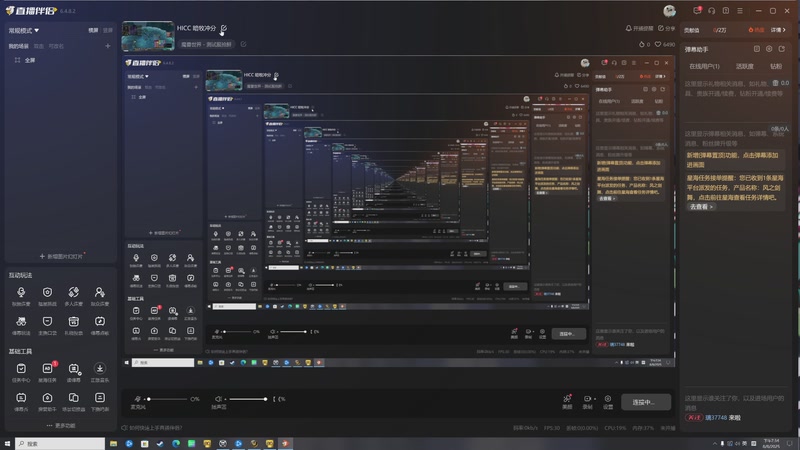
Task: Open the screen switch tool icon
Action: click(73, 401)
